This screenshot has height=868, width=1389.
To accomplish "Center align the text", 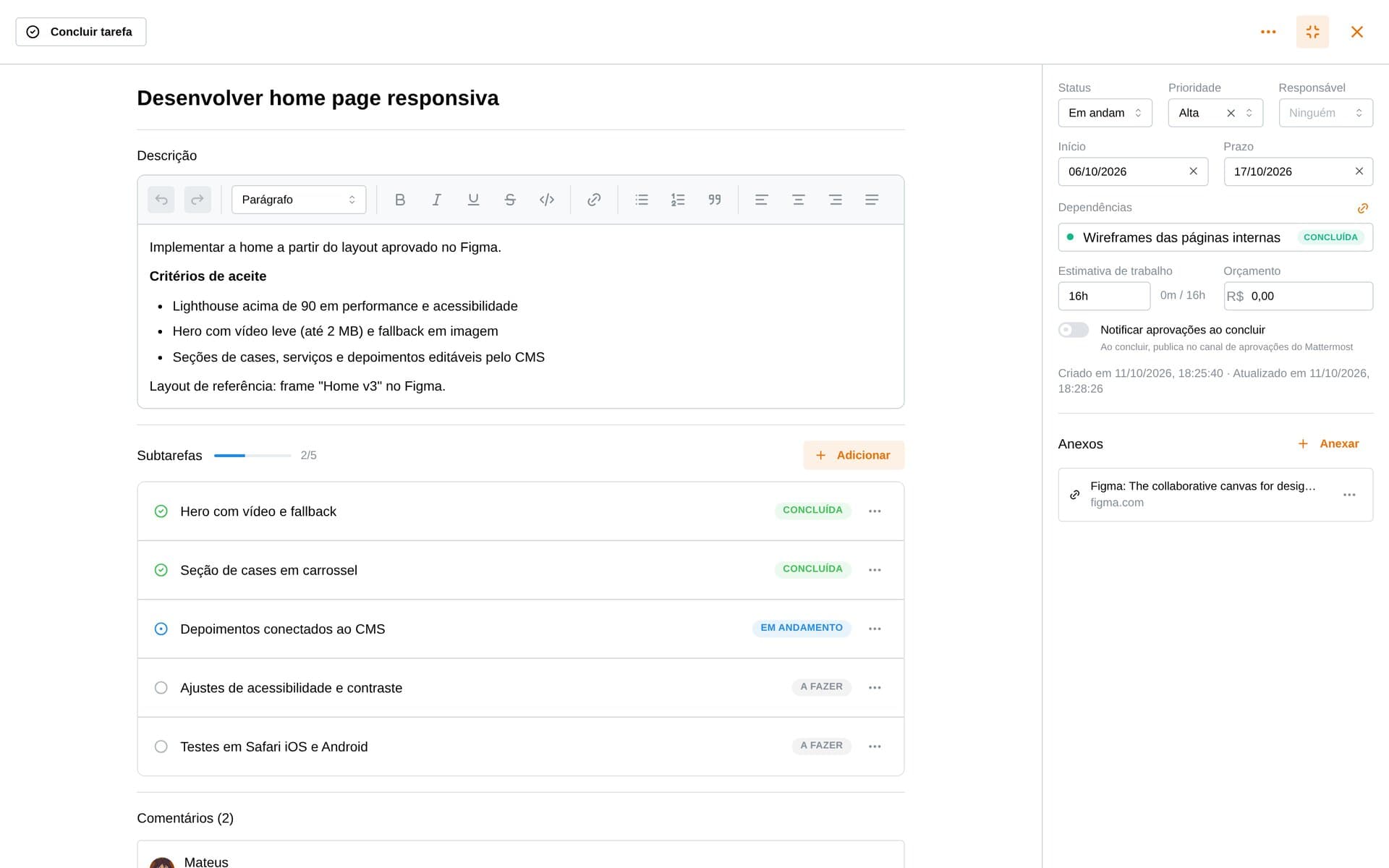I will 799,200.
